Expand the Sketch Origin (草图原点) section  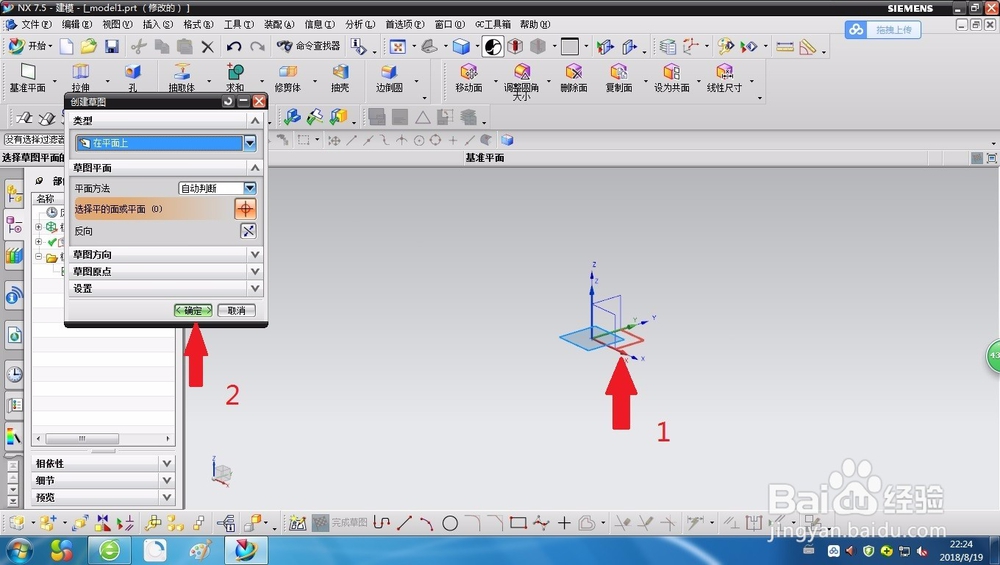pos(254,271)
